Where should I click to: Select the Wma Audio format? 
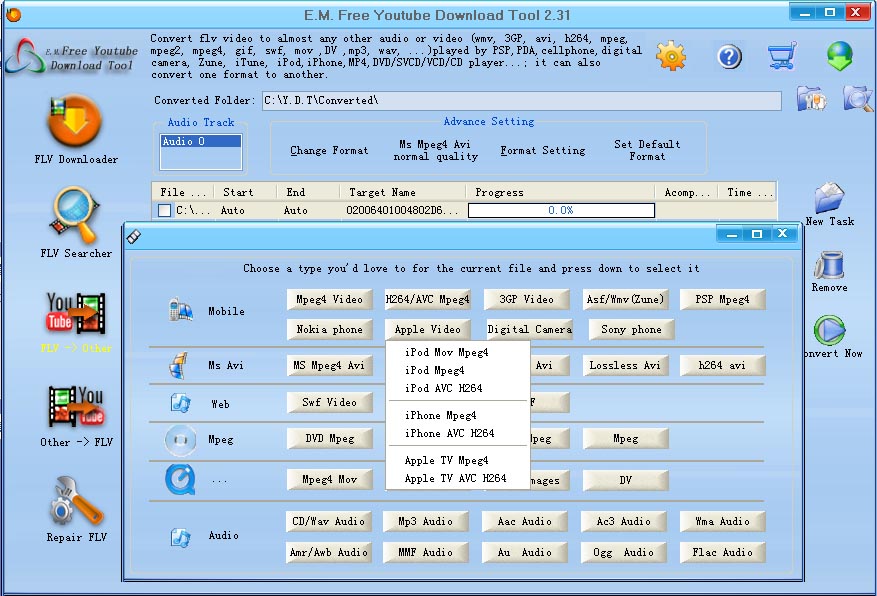click(x=722, y=521)
